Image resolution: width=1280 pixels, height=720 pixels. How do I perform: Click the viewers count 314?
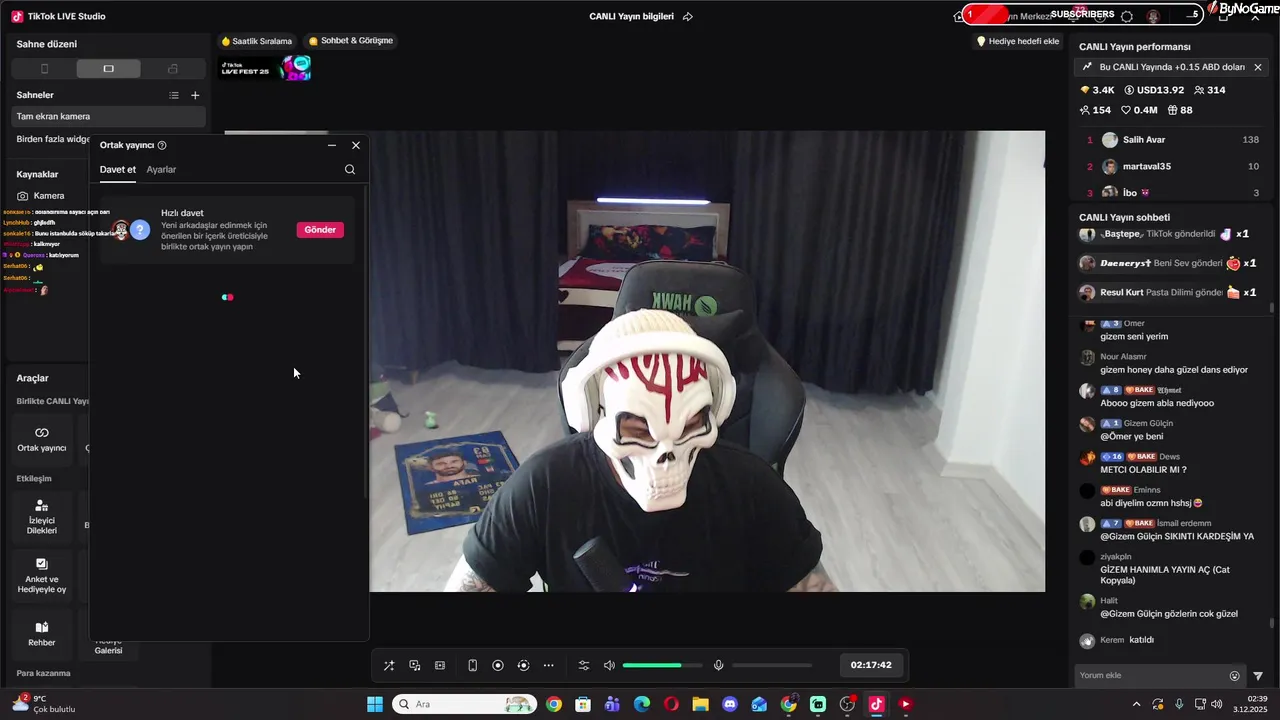coord(1210,90)
